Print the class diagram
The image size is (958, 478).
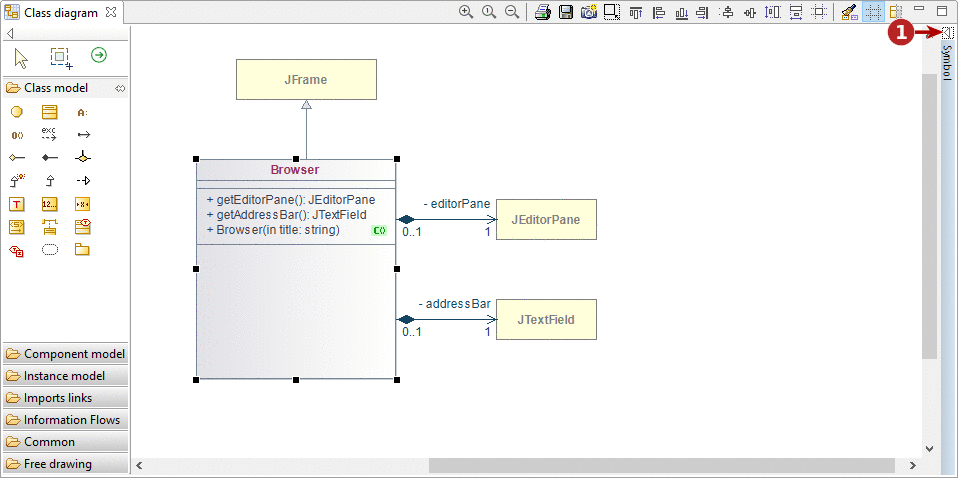point(542,12)
